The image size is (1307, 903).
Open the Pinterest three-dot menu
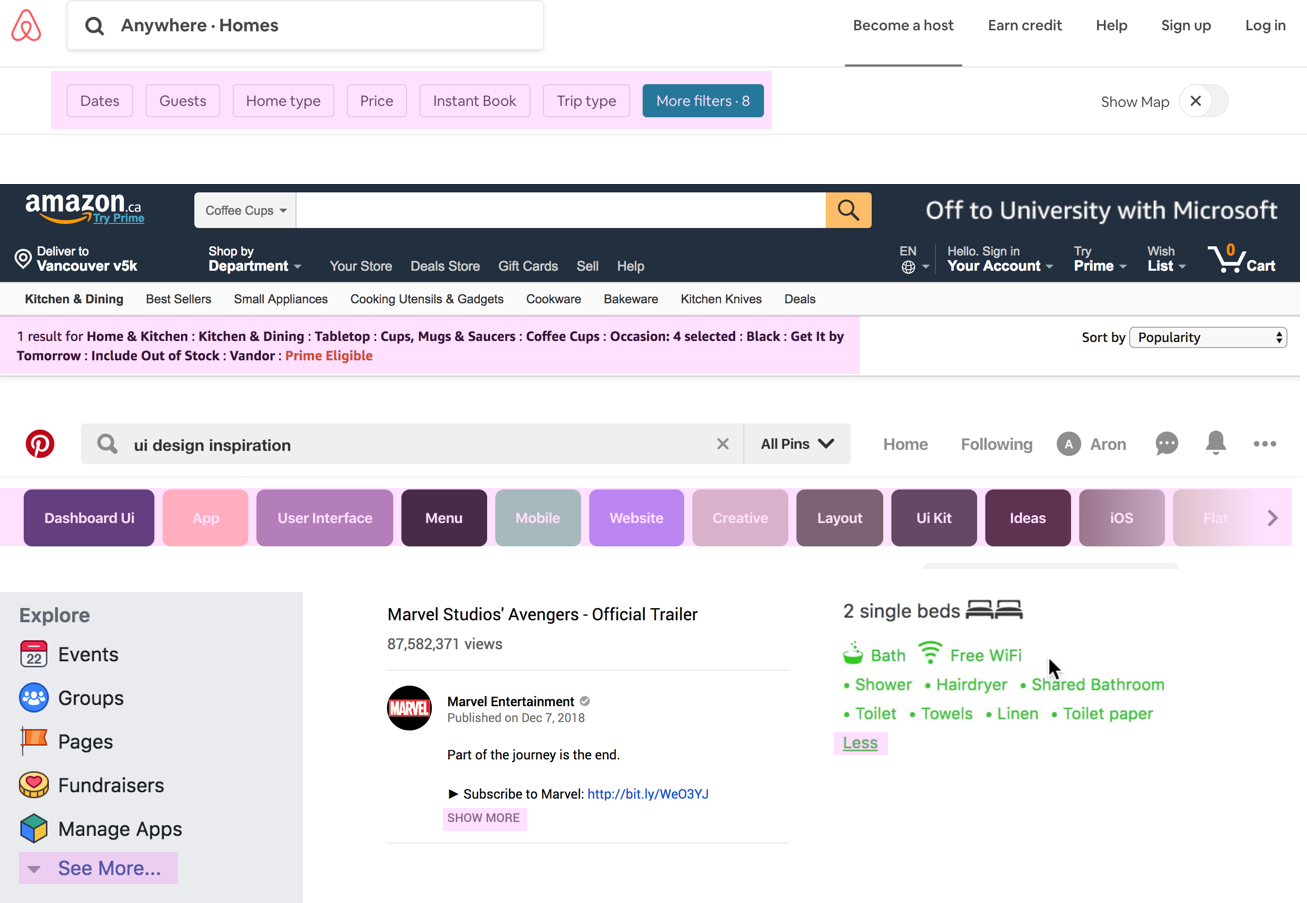pos(1265,444)
